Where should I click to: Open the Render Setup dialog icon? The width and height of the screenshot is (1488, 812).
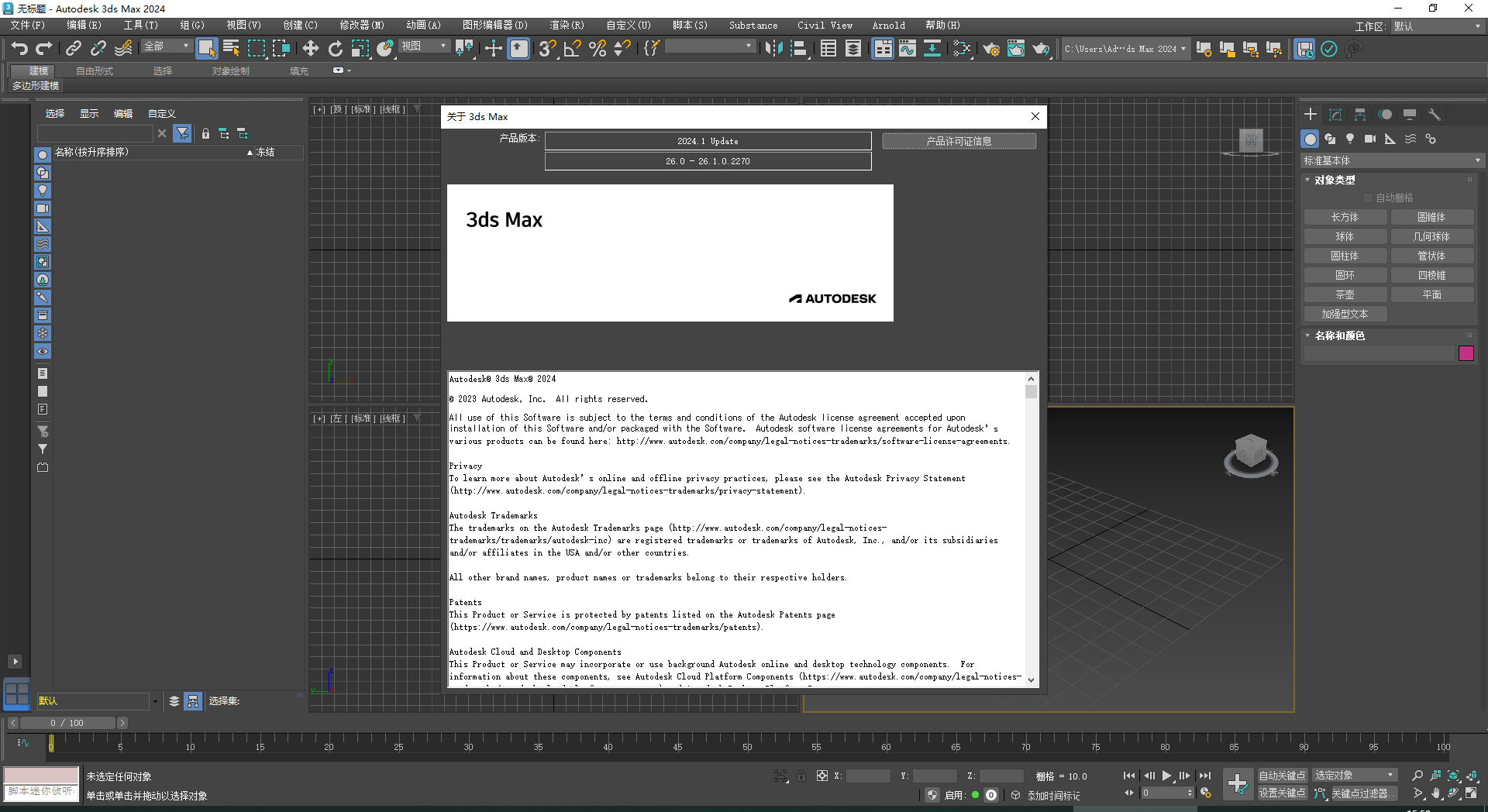click(990, 49)
